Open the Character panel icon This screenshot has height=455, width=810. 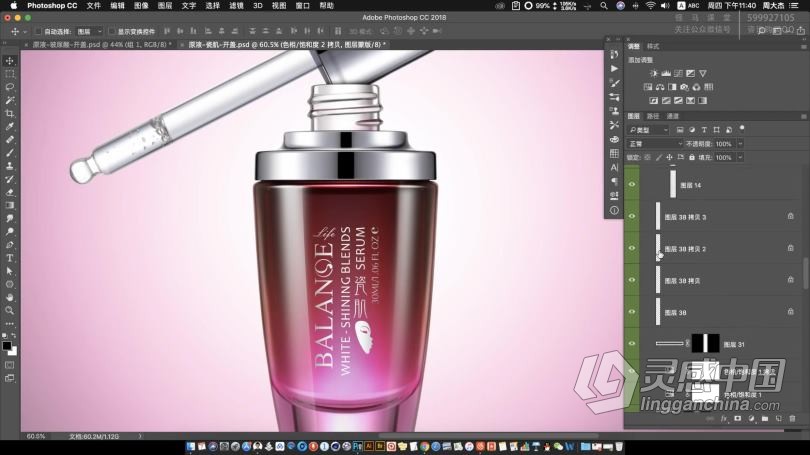click(x=614, y=167)
